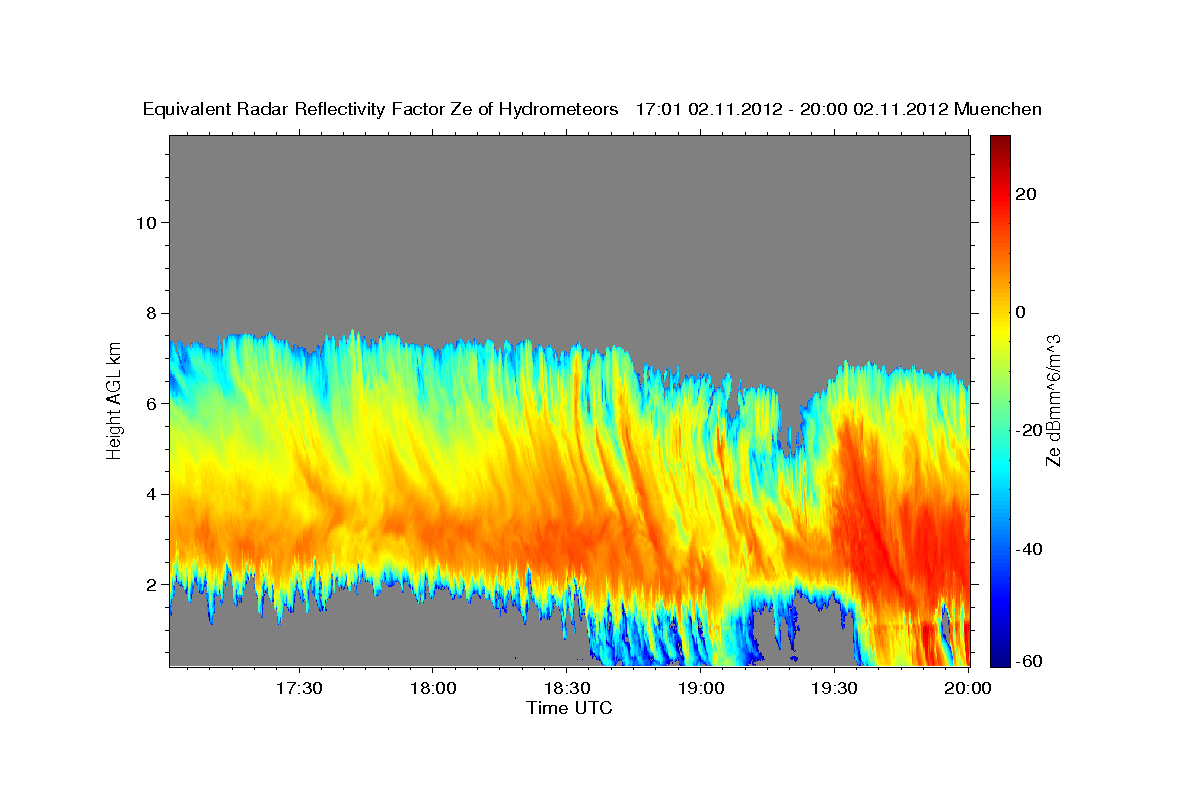
Task: Click the end time '20:00 02.11.2012' in the title
Action: click(x=875, y=110)
